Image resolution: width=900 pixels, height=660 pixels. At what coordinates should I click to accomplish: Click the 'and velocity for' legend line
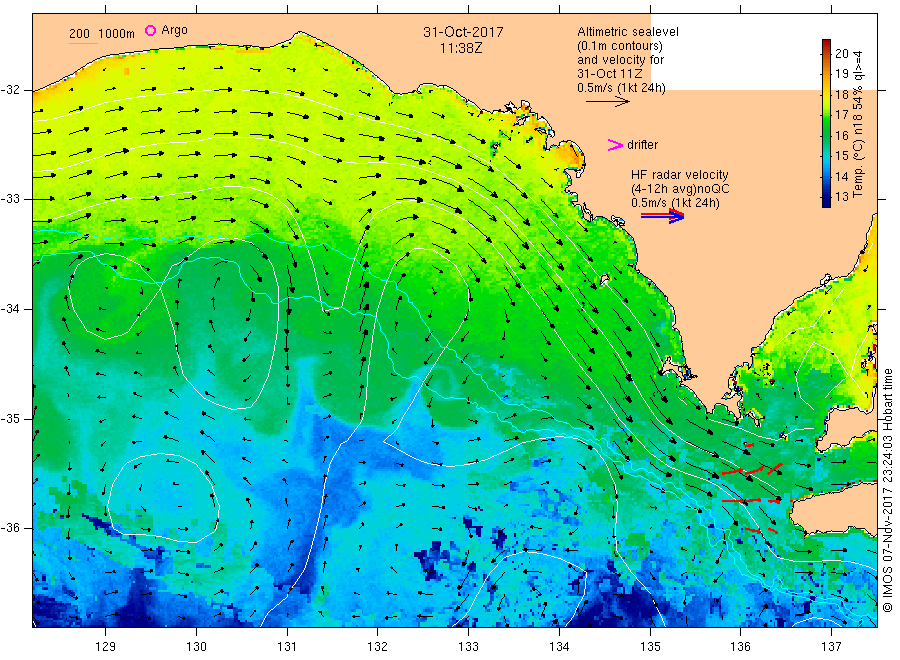(x=620, y=60)
